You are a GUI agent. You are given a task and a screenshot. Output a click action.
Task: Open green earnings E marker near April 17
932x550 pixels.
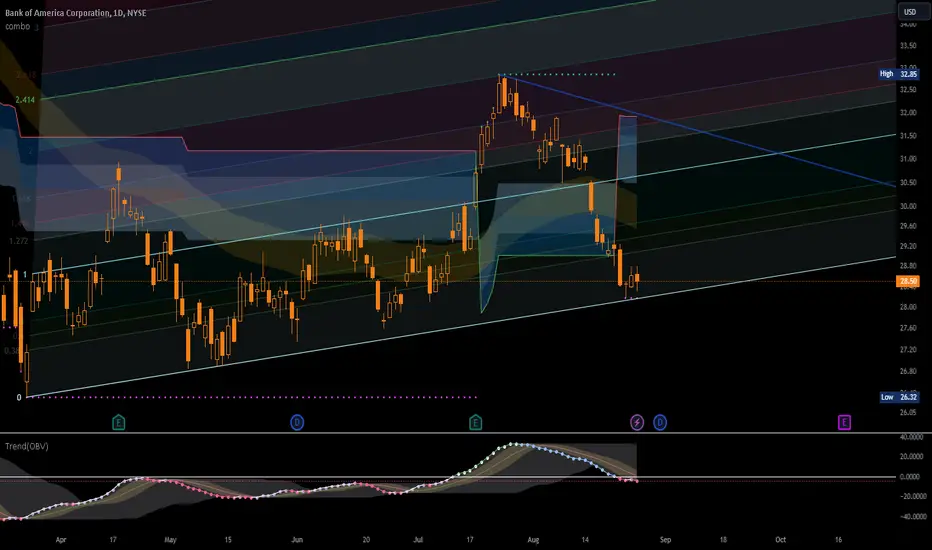pos(119,423)
